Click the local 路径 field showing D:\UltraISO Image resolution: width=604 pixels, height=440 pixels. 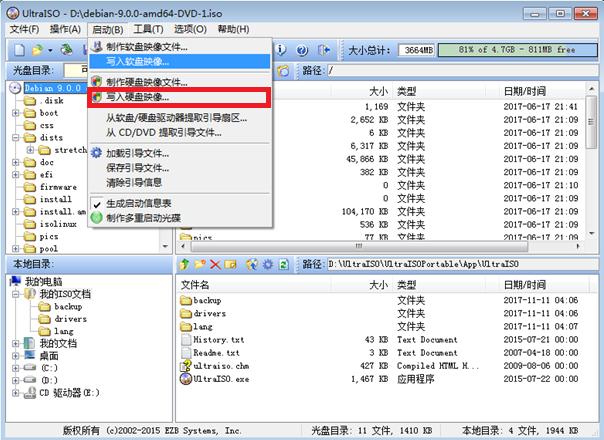[x=462, y=264]
